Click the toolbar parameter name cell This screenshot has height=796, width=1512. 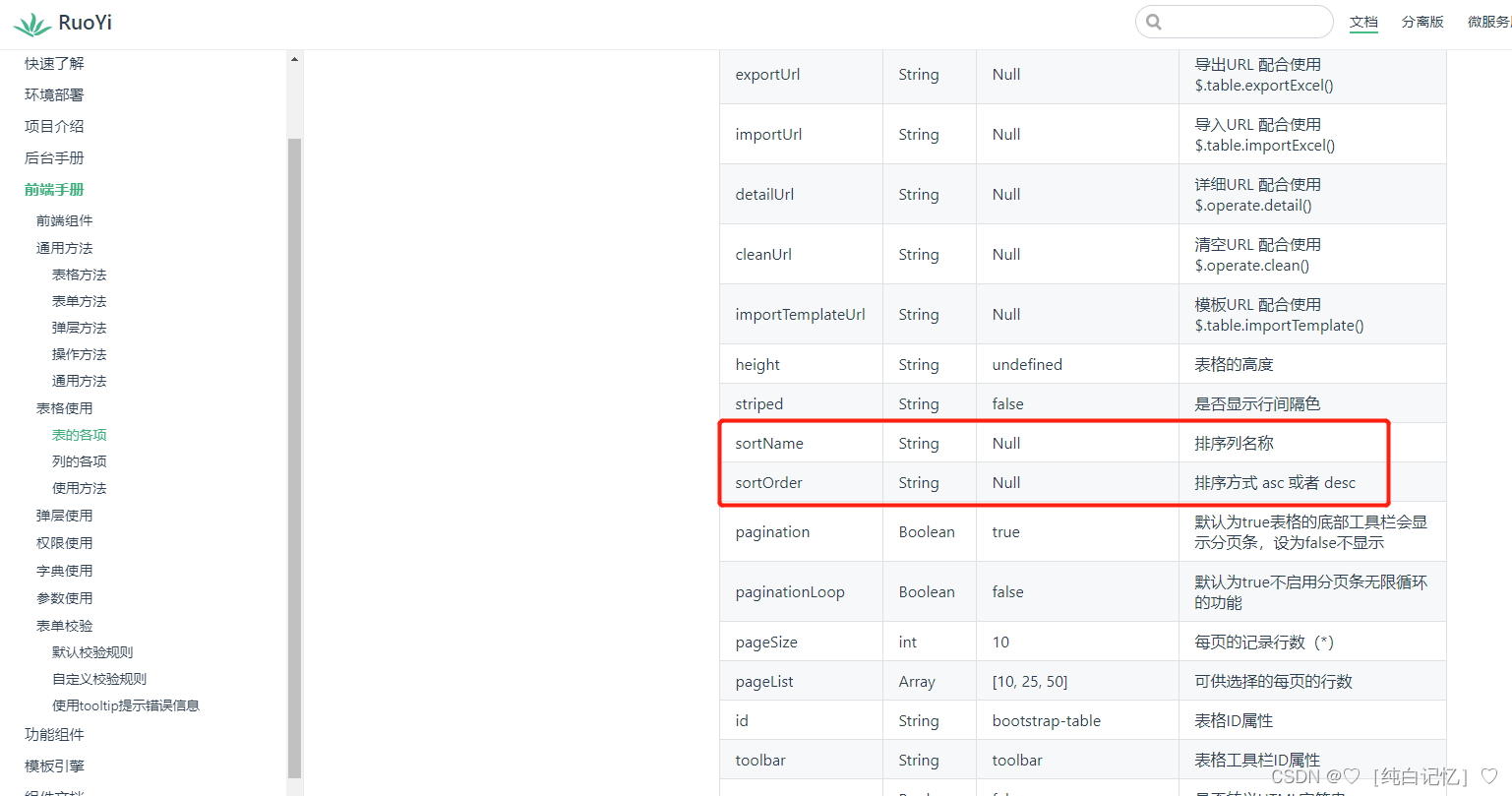[x=801, y=760]
